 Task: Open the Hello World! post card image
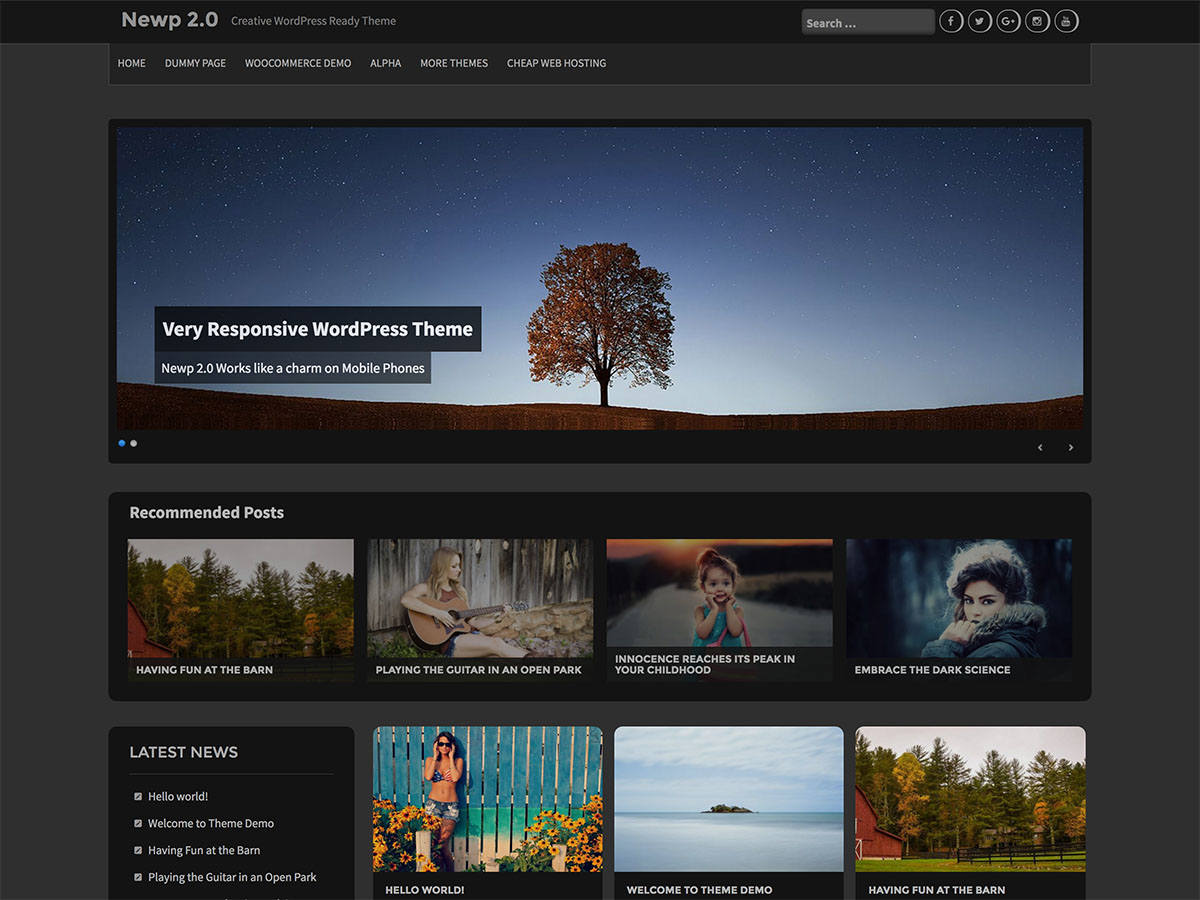click(x=488, y=799)
